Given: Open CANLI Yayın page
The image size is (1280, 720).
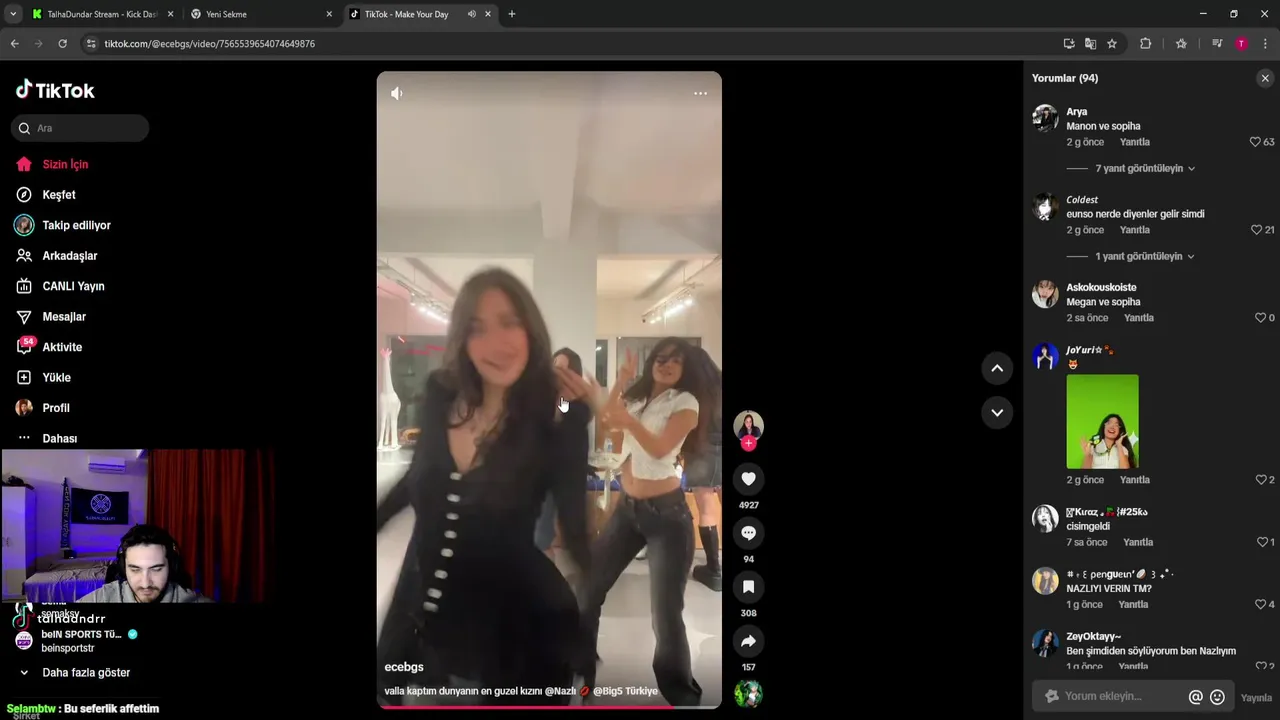Looking at the screenshot, I should point(73,286).
